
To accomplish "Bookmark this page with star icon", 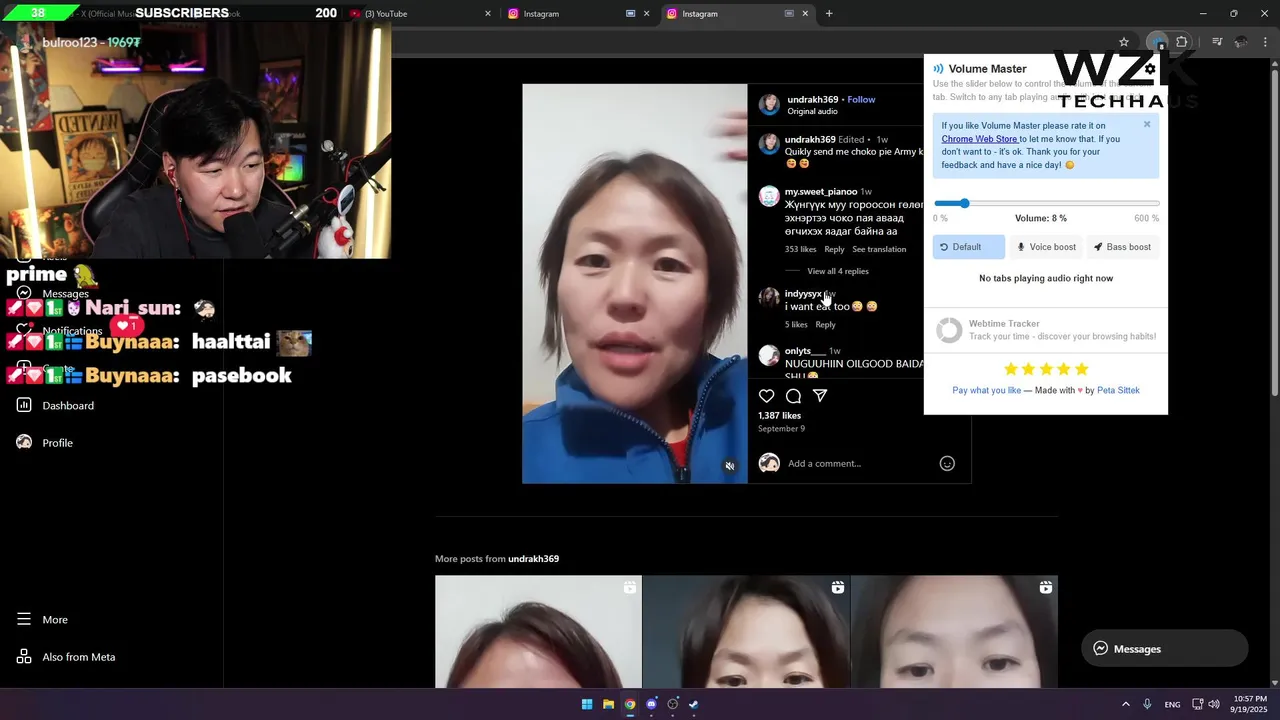I will point(1124,42).
